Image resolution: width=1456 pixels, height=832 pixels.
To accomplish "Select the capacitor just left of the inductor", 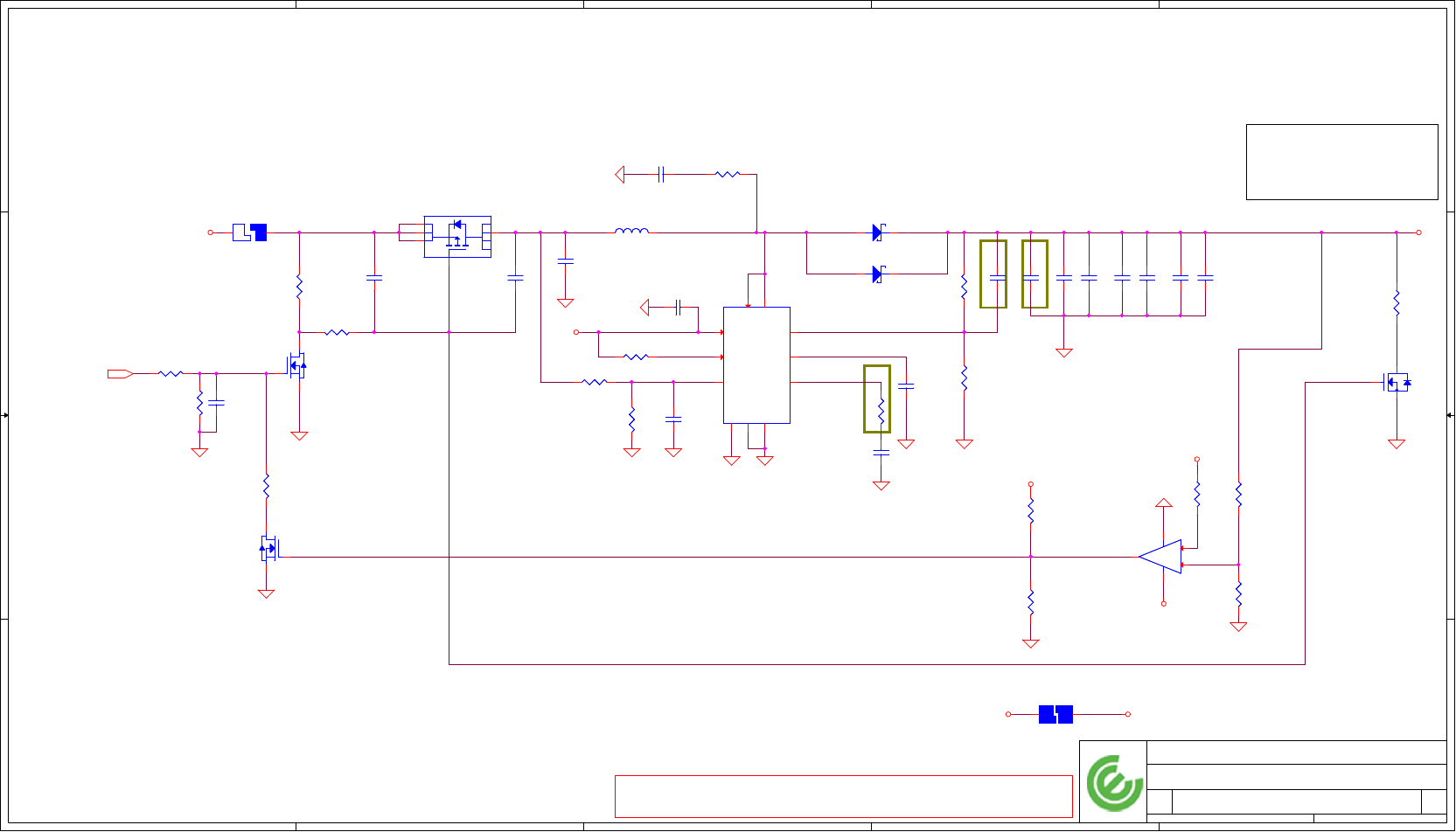I will point(566,261).
